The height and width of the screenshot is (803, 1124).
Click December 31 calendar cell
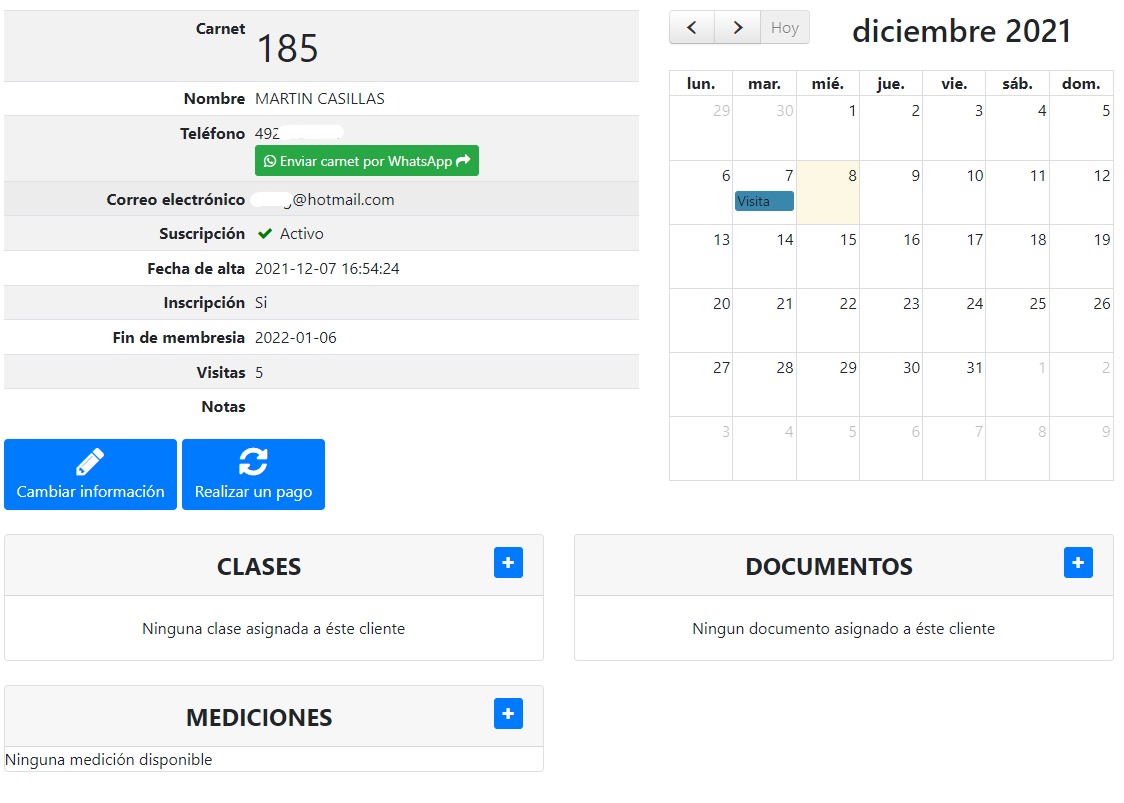pos(954,384)
